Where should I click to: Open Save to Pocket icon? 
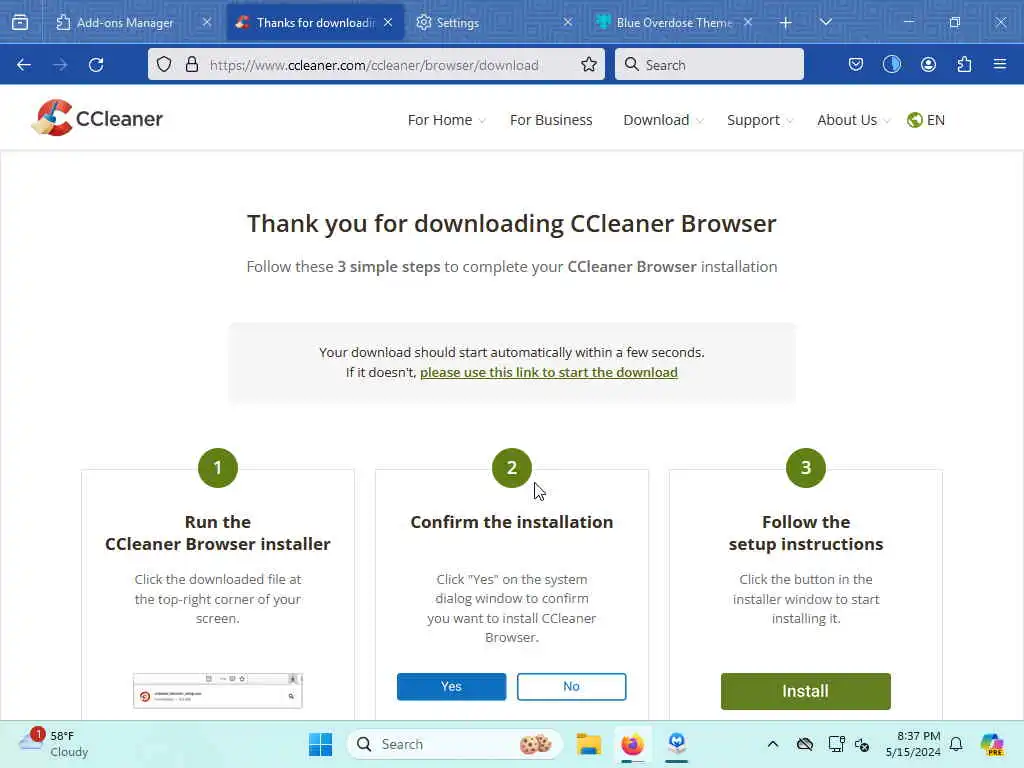coord(856,65)
